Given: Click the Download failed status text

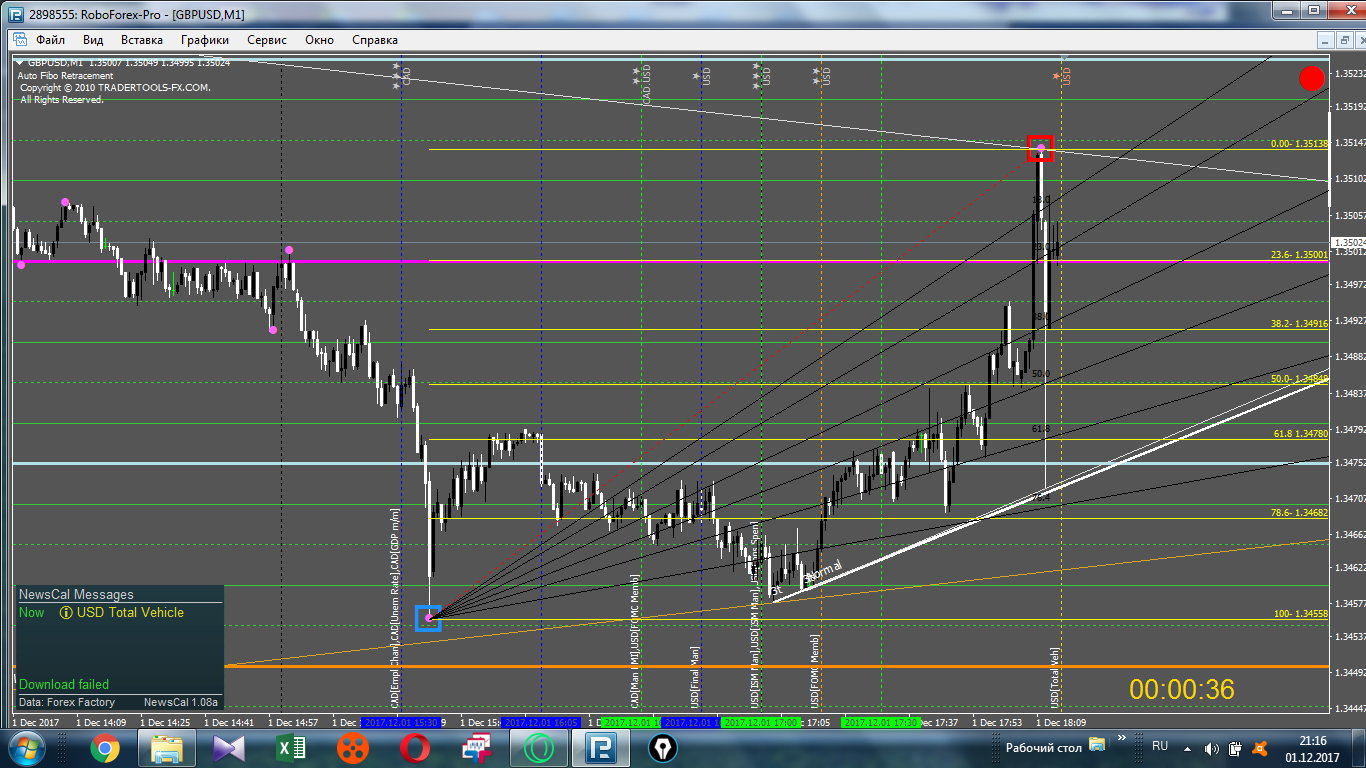Looking at the screenshot, I should point(64,684).
